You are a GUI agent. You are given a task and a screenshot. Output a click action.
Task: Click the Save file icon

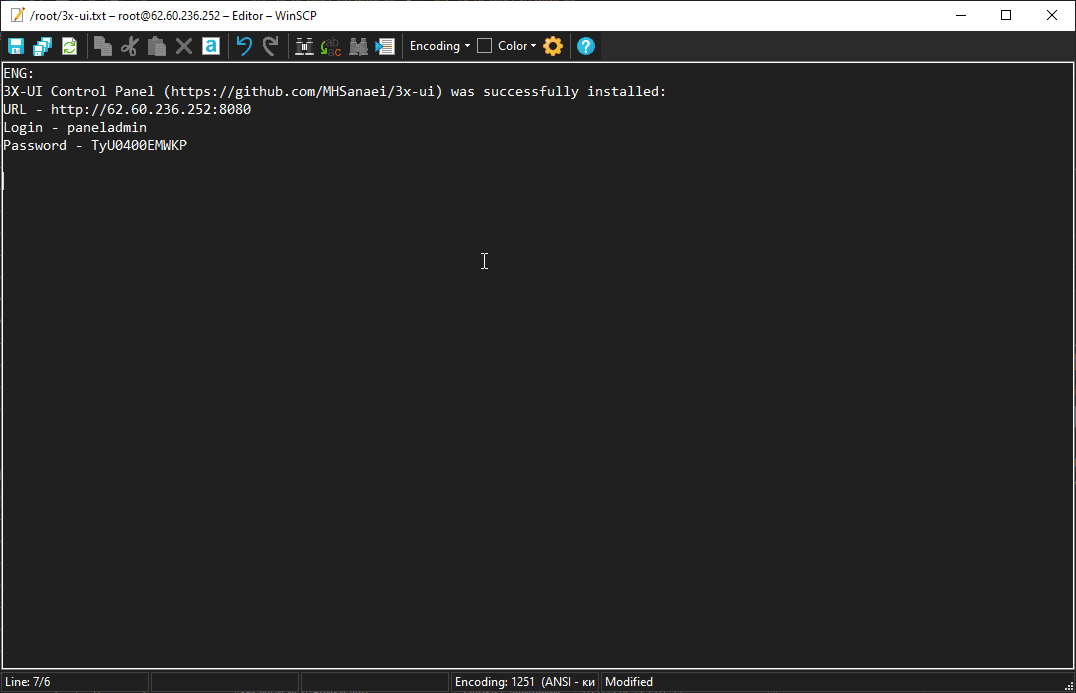(x=16, y=46)
